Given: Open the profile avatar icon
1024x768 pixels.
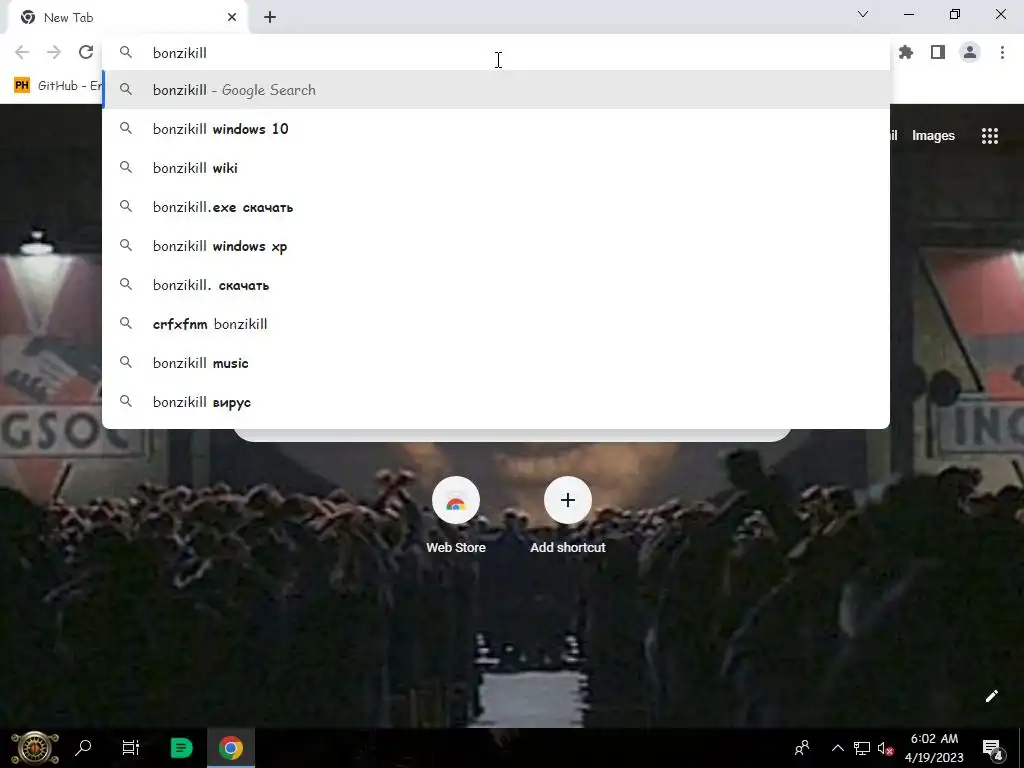Looking at the screenshot, I should click(x=970, y=52).
